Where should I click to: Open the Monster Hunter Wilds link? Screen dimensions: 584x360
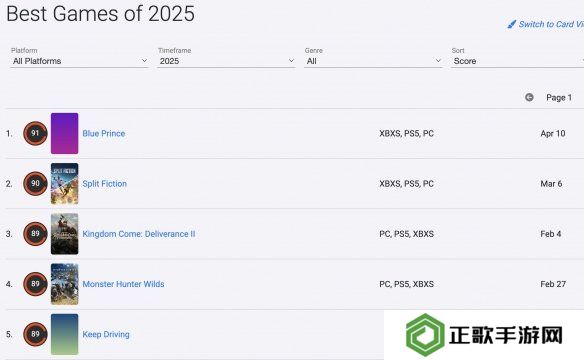click(123, 284)
